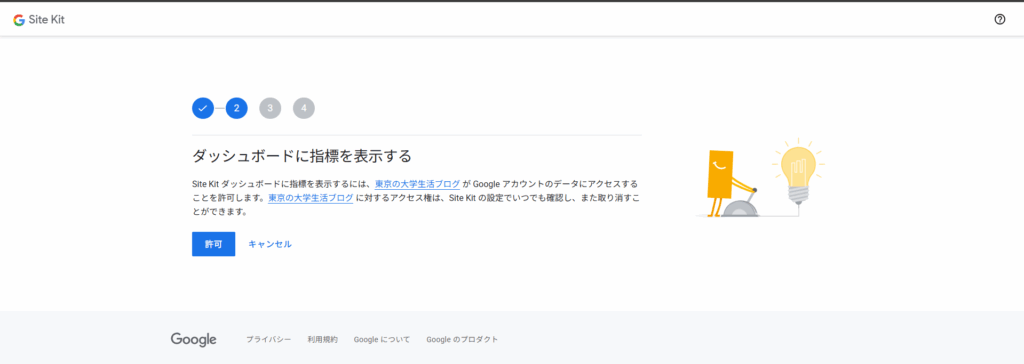Click the help question mark icon
This screenshot has height=364, width=1024.
click(x=999, y=20)
